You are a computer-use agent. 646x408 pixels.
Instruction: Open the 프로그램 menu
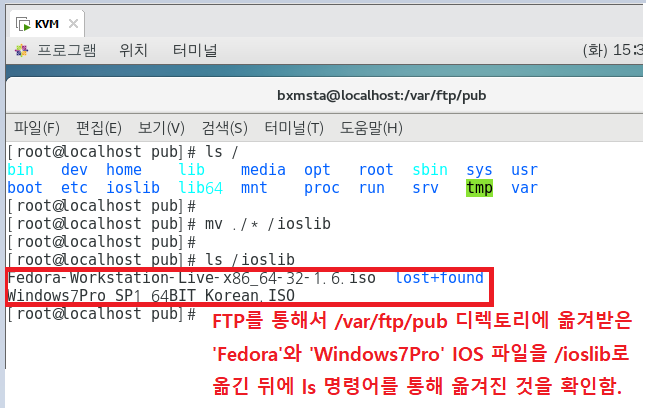point(67,50)
